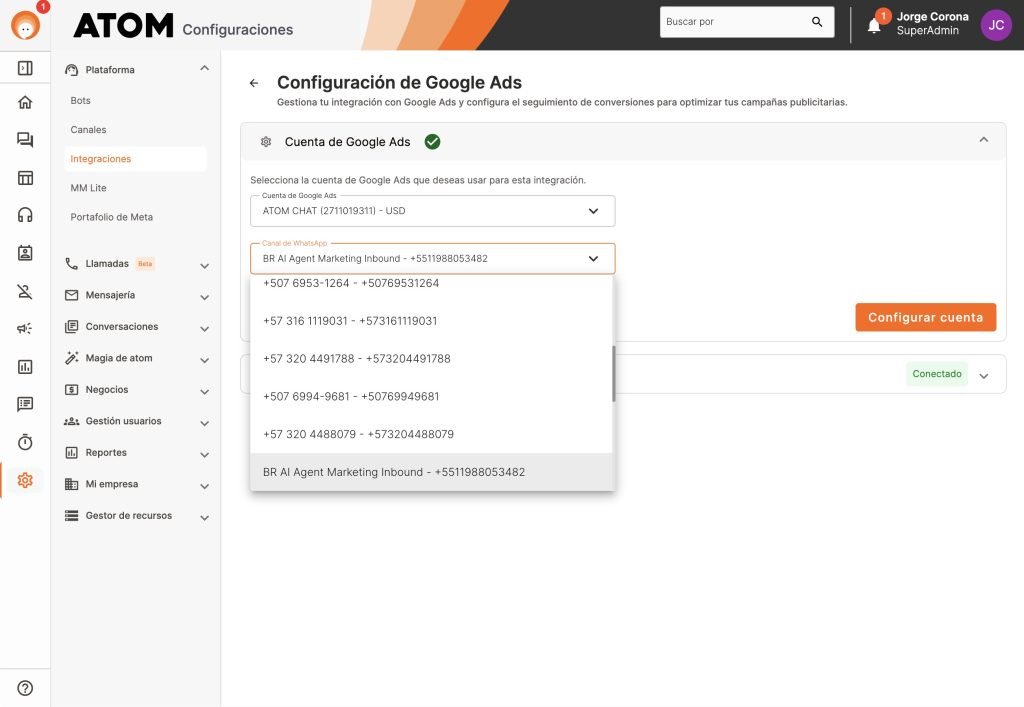Viewport: 1024px width, 707px height.
Task: Open the megaphone campaigns icon
Action: tap(25, 328)
